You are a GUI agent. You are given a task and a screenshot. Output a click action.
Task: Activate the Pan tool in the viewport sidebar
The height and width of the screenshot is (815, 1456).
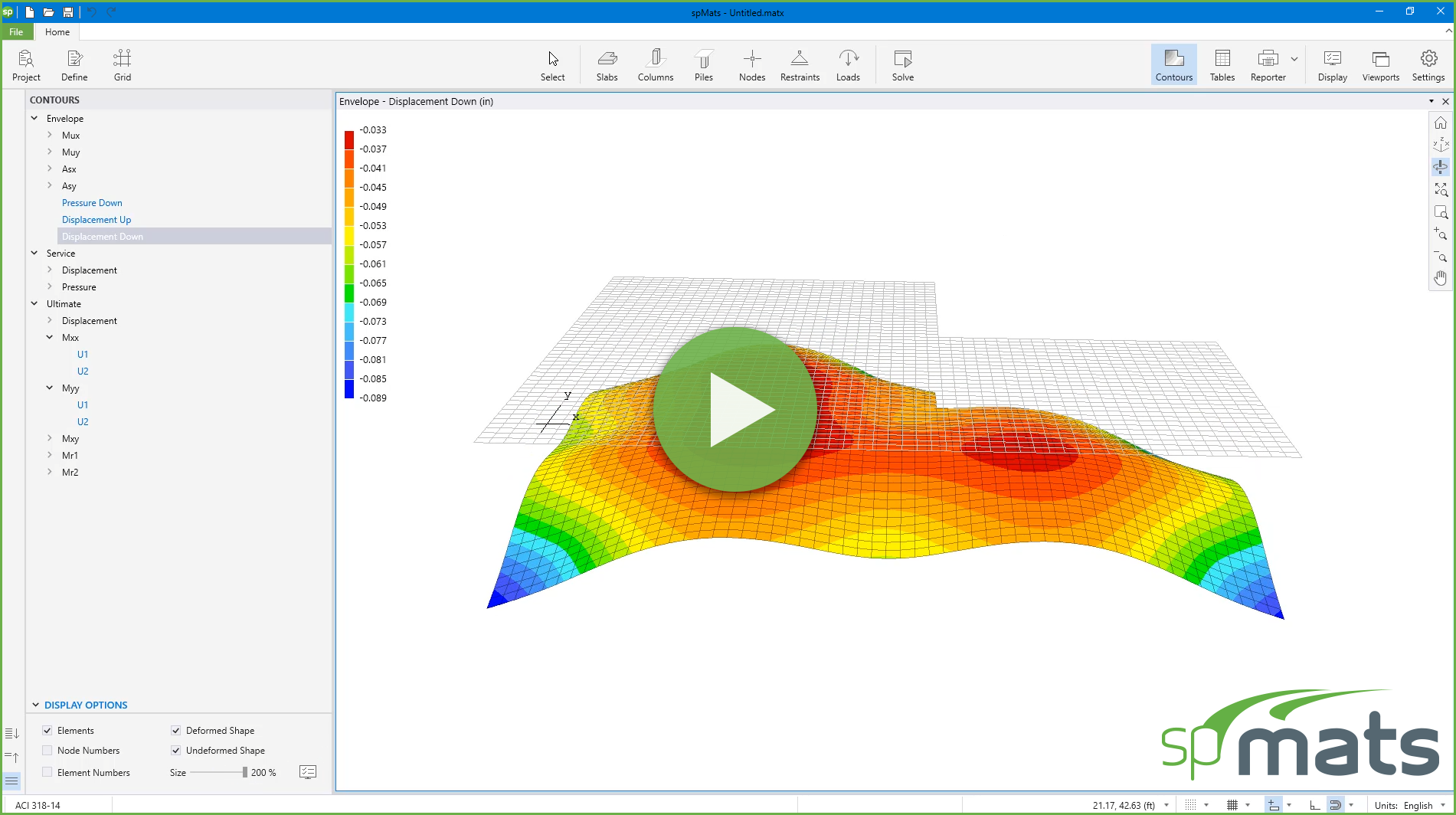1441,278
